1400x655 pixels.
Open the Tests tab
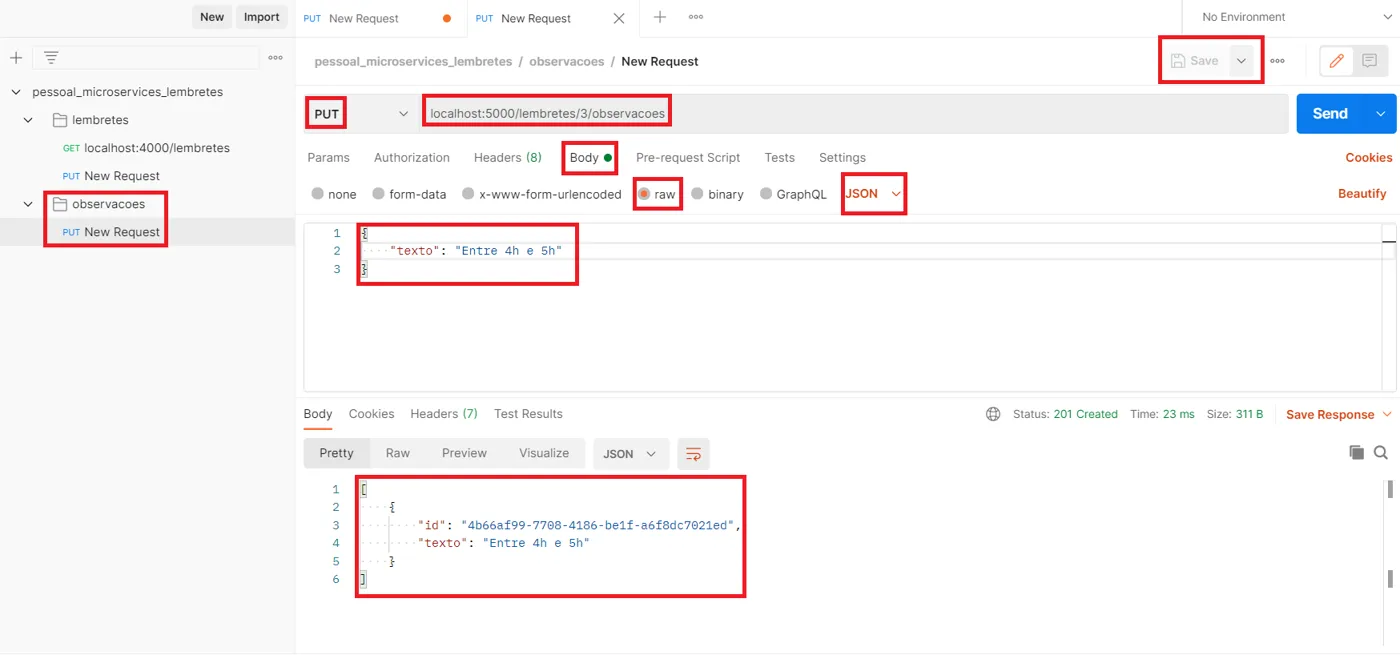(x=780, y=158)
